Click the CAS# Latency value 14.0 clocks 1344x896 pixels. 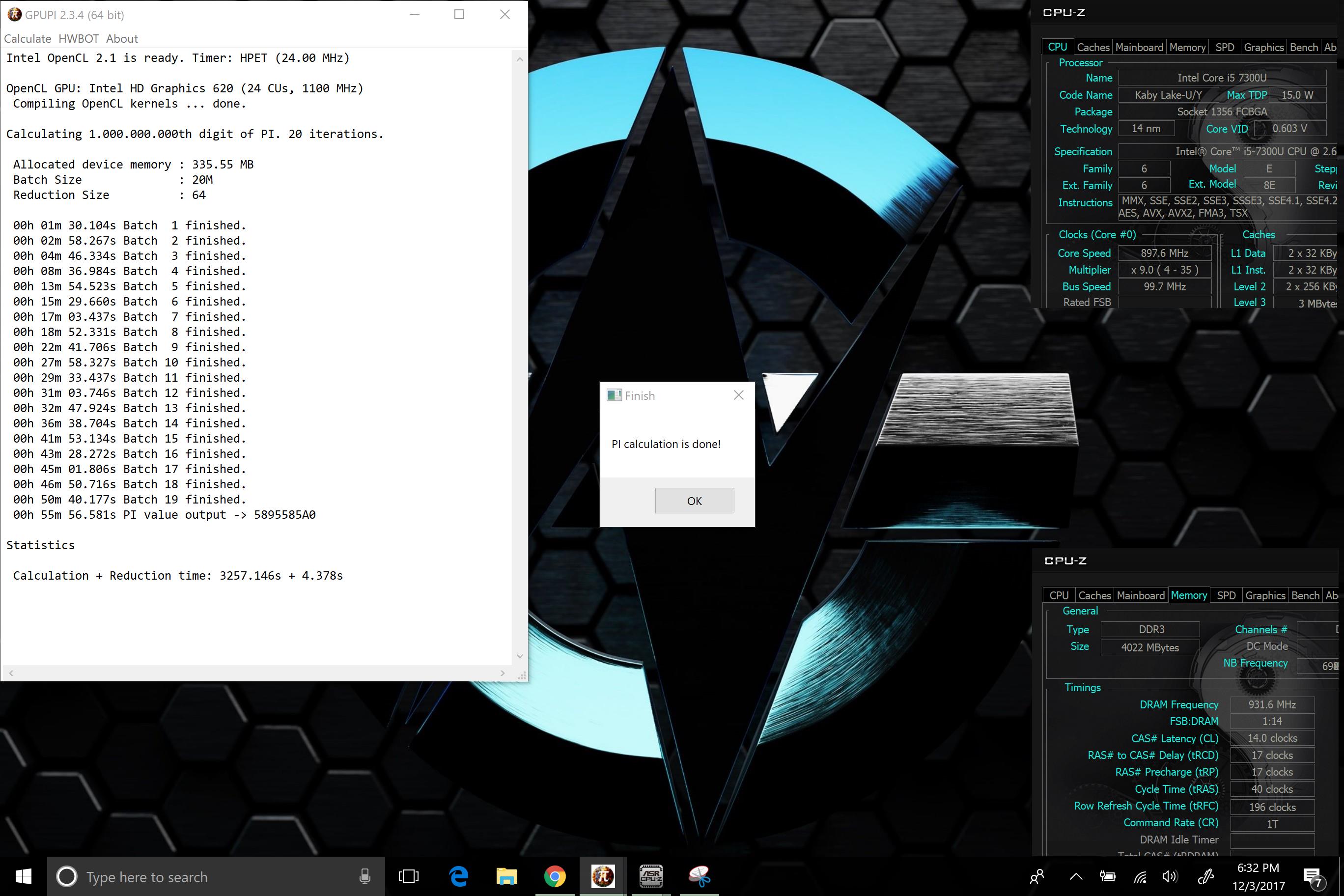(x=1272, y=738)
